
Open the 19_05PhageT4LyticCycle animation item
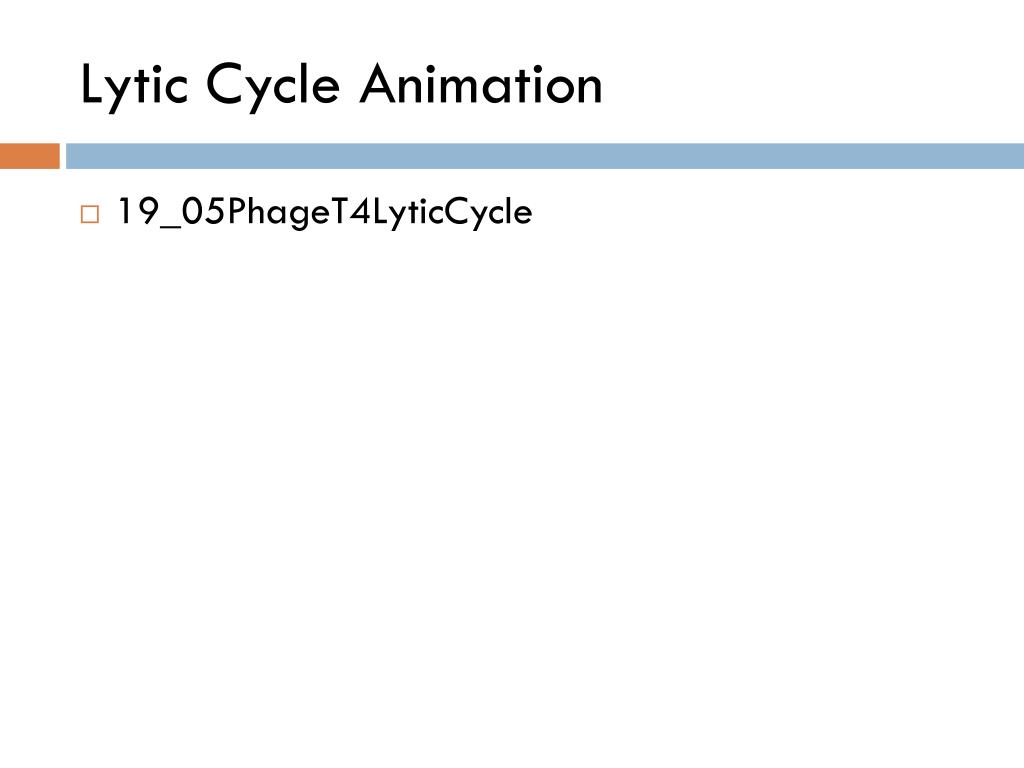click(324, 212)
